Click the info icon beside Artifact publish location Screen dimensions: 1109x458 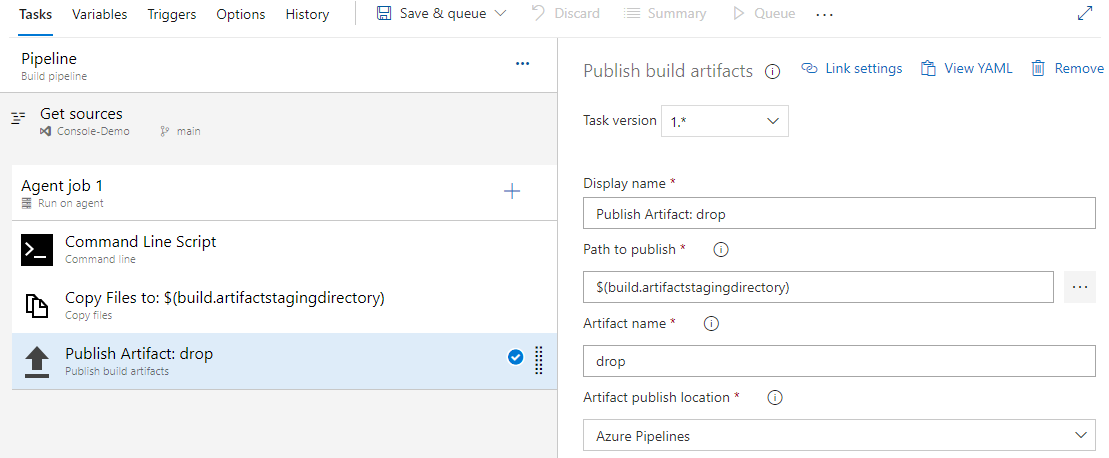(775, 398)
